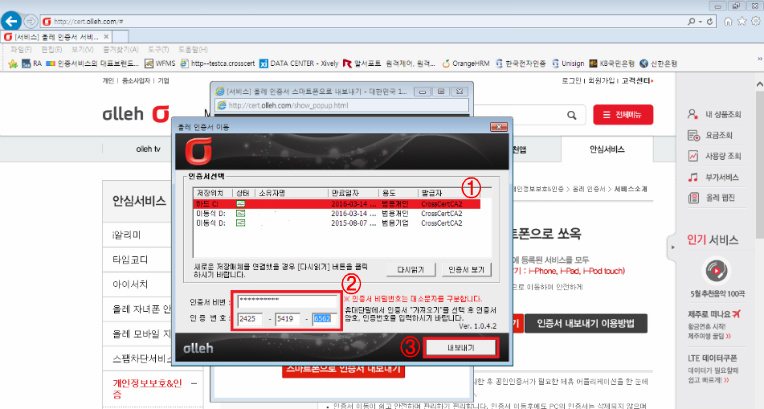This screenshot has height=409, width=764.
Task: Sort the list by the 만료일자 column header
Action: (353, 193)
